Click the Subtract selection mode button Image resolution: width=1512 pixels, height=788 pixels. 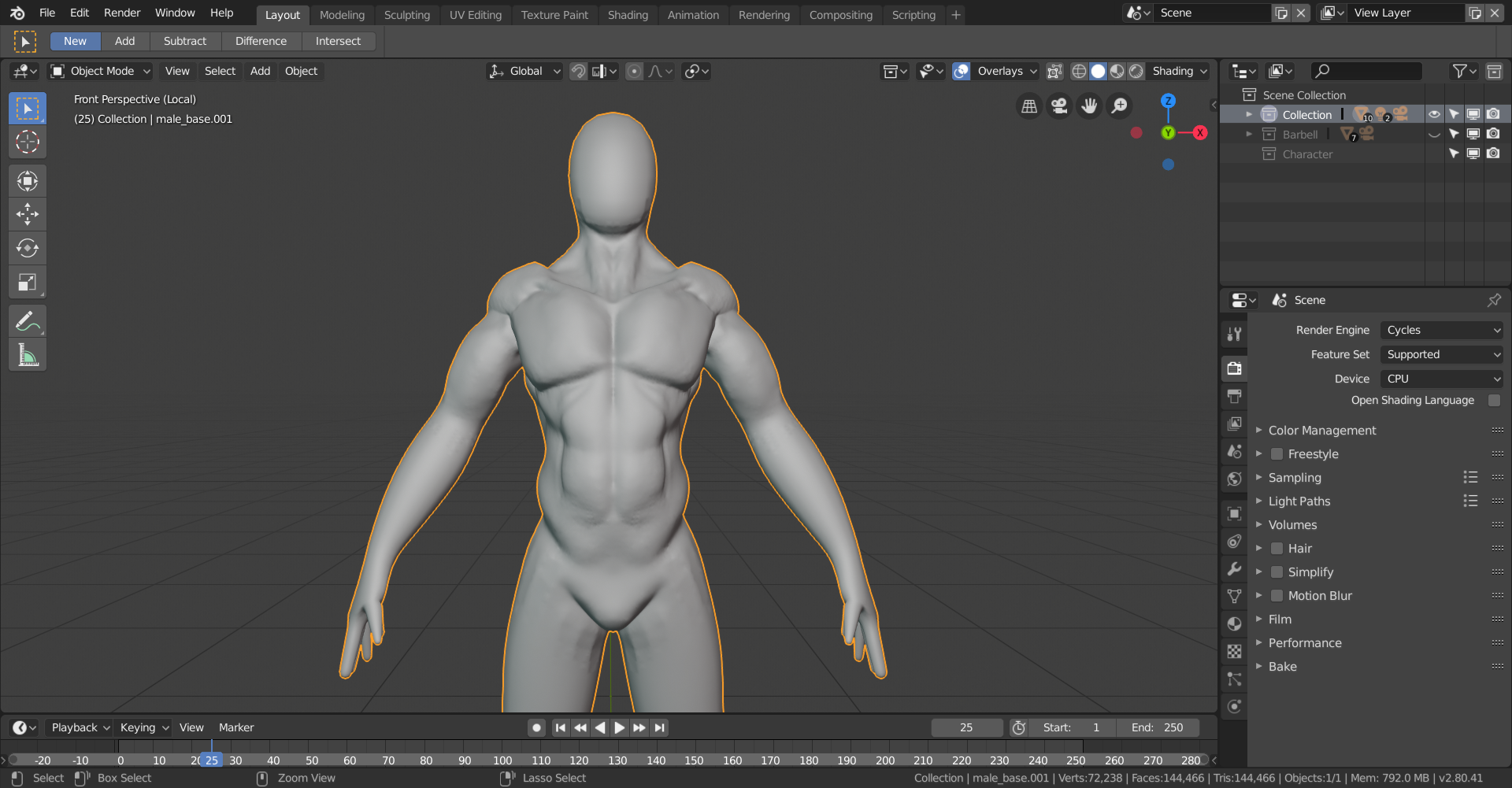tap(184, 41)
